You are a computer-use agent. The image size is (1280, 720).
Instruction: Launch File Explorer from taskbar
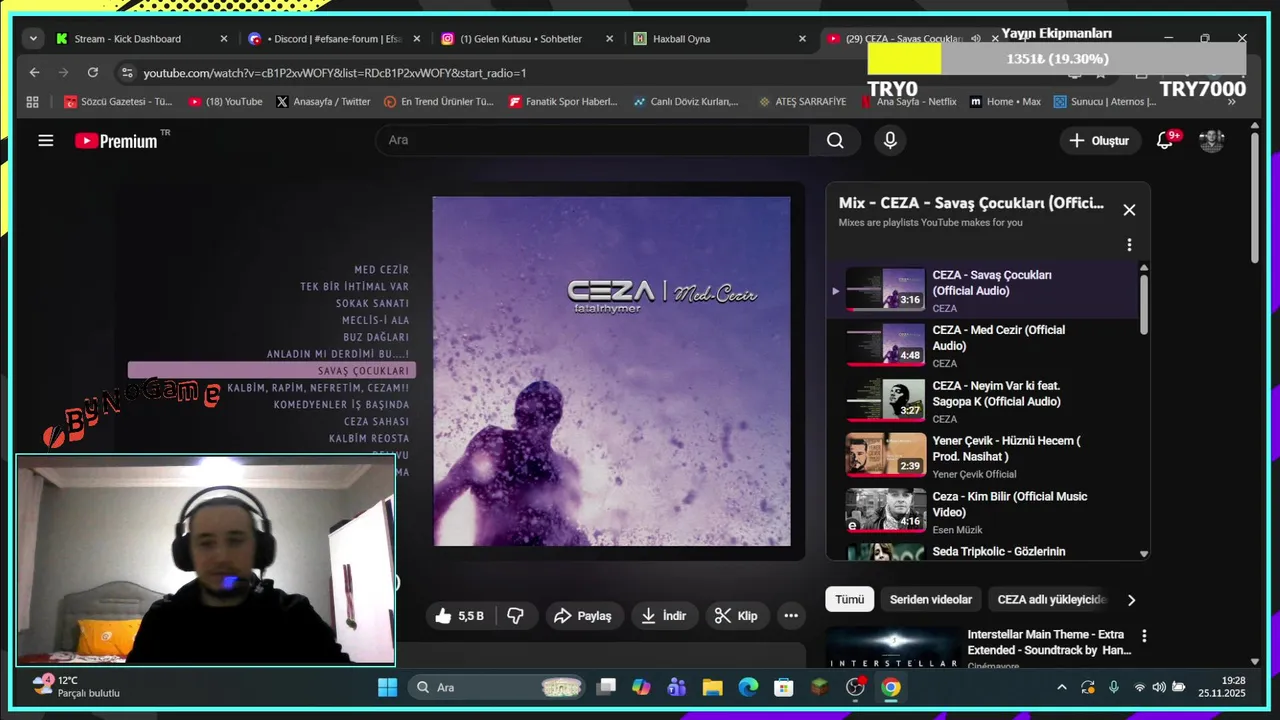(x=712, y=687)
